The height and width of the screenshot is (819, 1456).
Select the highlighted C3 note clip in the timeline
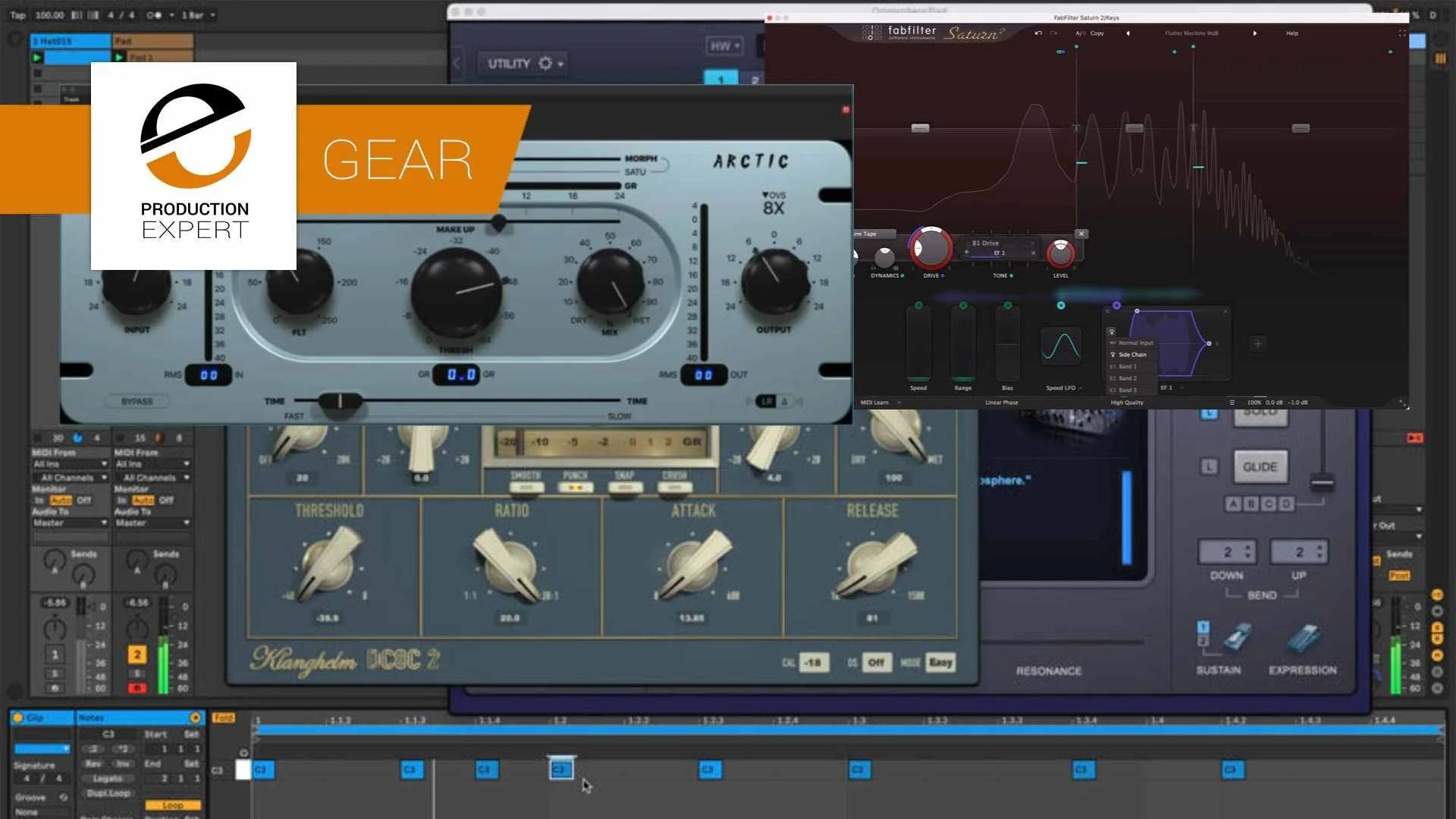click(x=561, y=768)
